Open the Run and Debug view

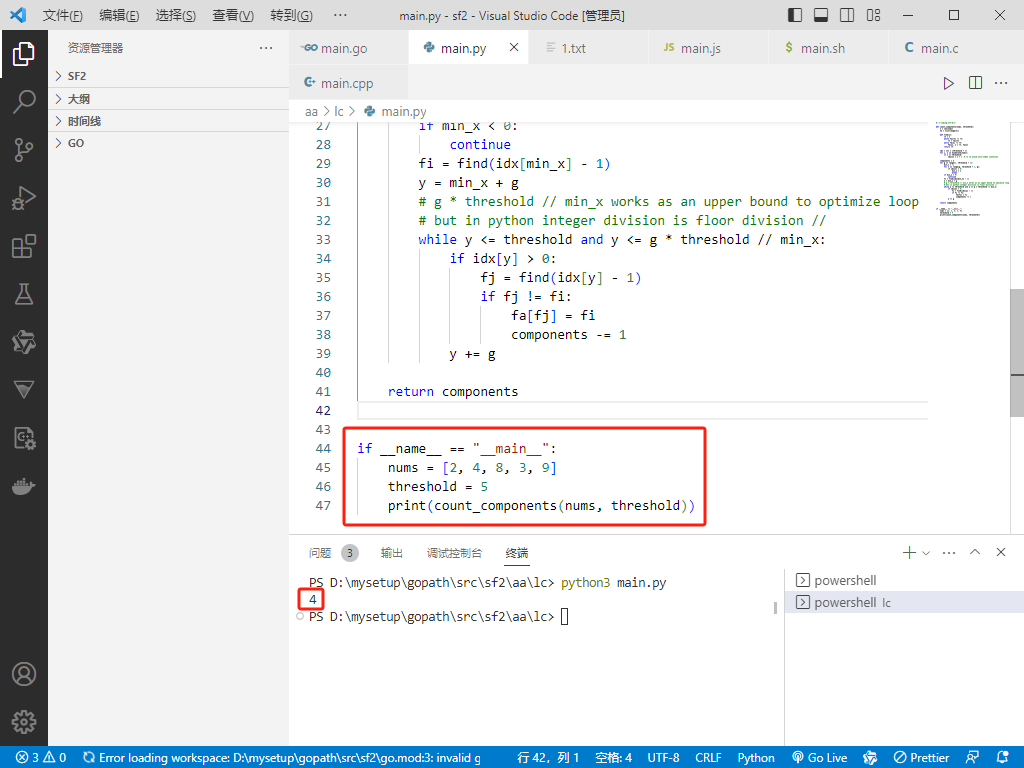[x=24, y=198]
